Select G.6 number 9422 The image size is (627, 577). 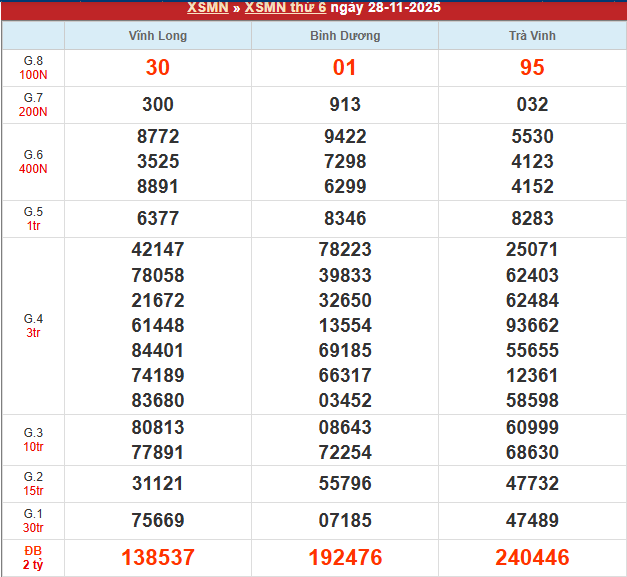[345, 136]
